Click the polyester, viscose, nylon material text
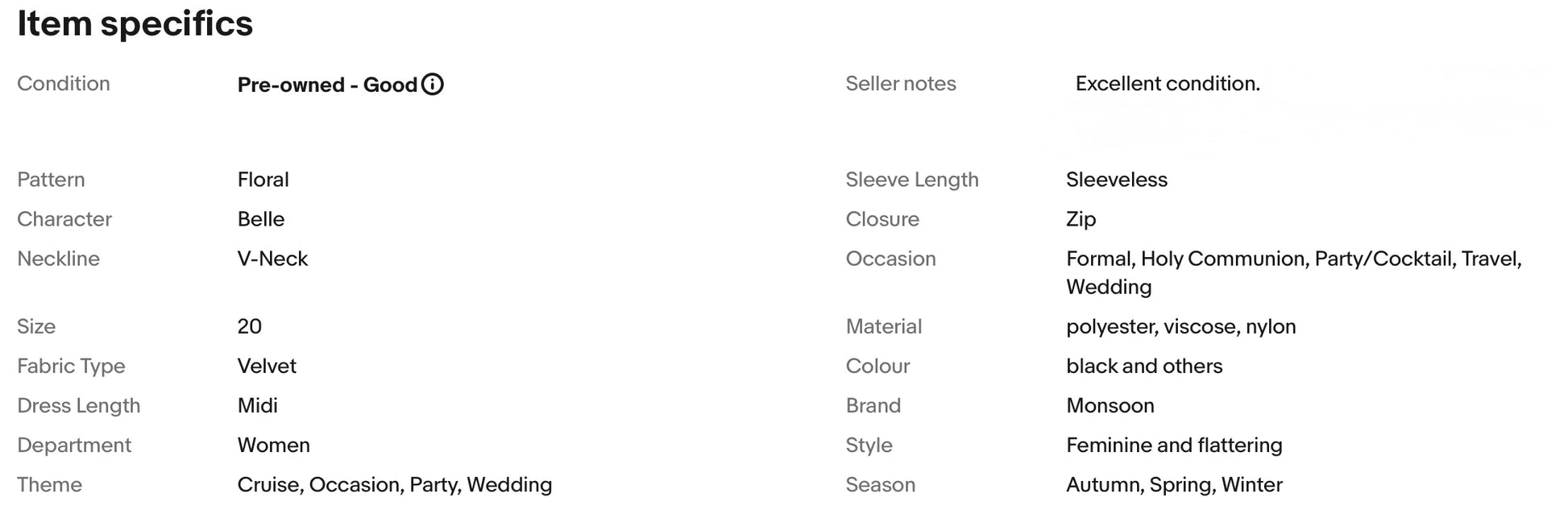 1181,326
